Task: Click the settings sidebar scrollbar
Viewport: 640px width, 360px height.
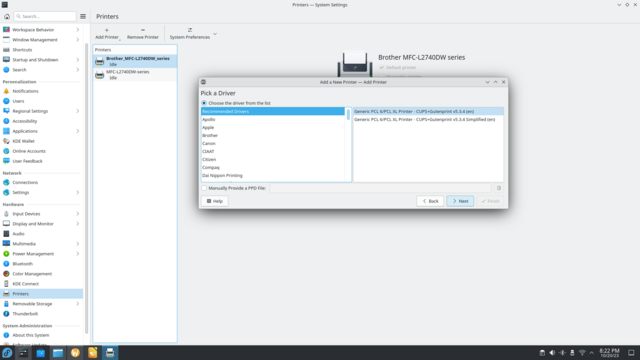Action: (87, 188)
